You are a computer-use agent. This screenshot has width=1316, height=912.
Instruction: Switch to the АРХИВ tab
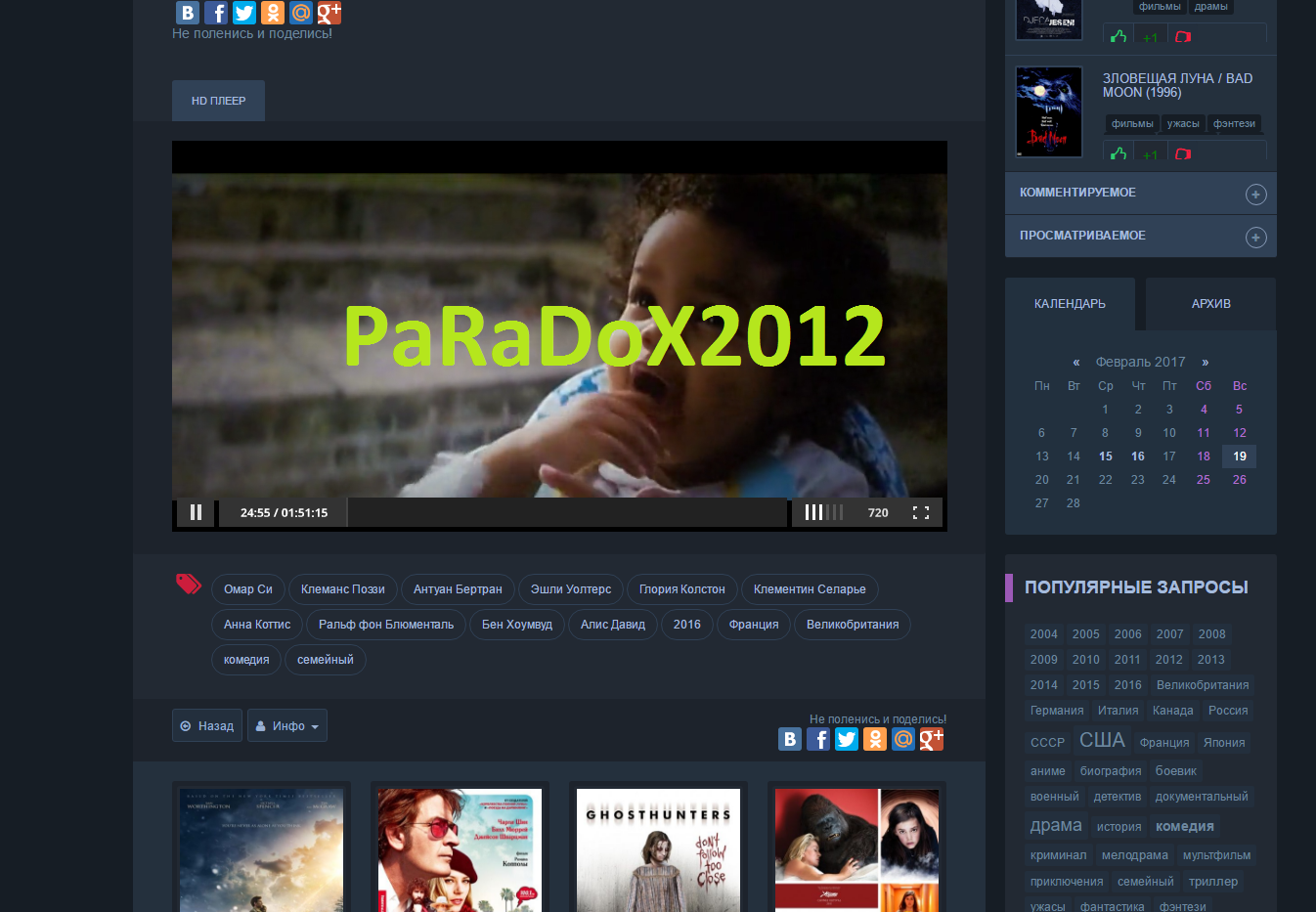(1210, 304)
